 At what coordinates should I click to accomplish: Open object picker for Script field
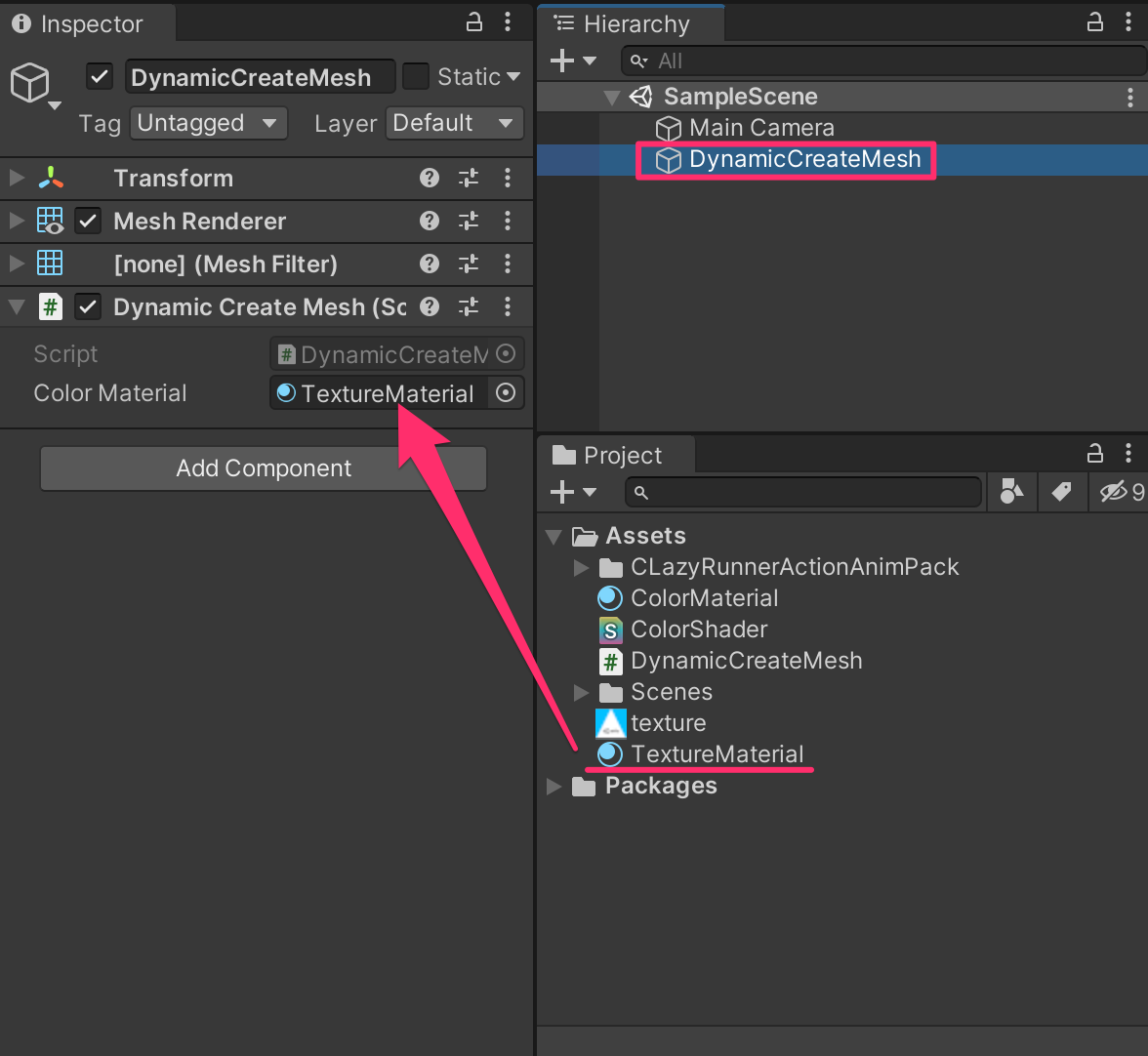click(x=506, y=354)
